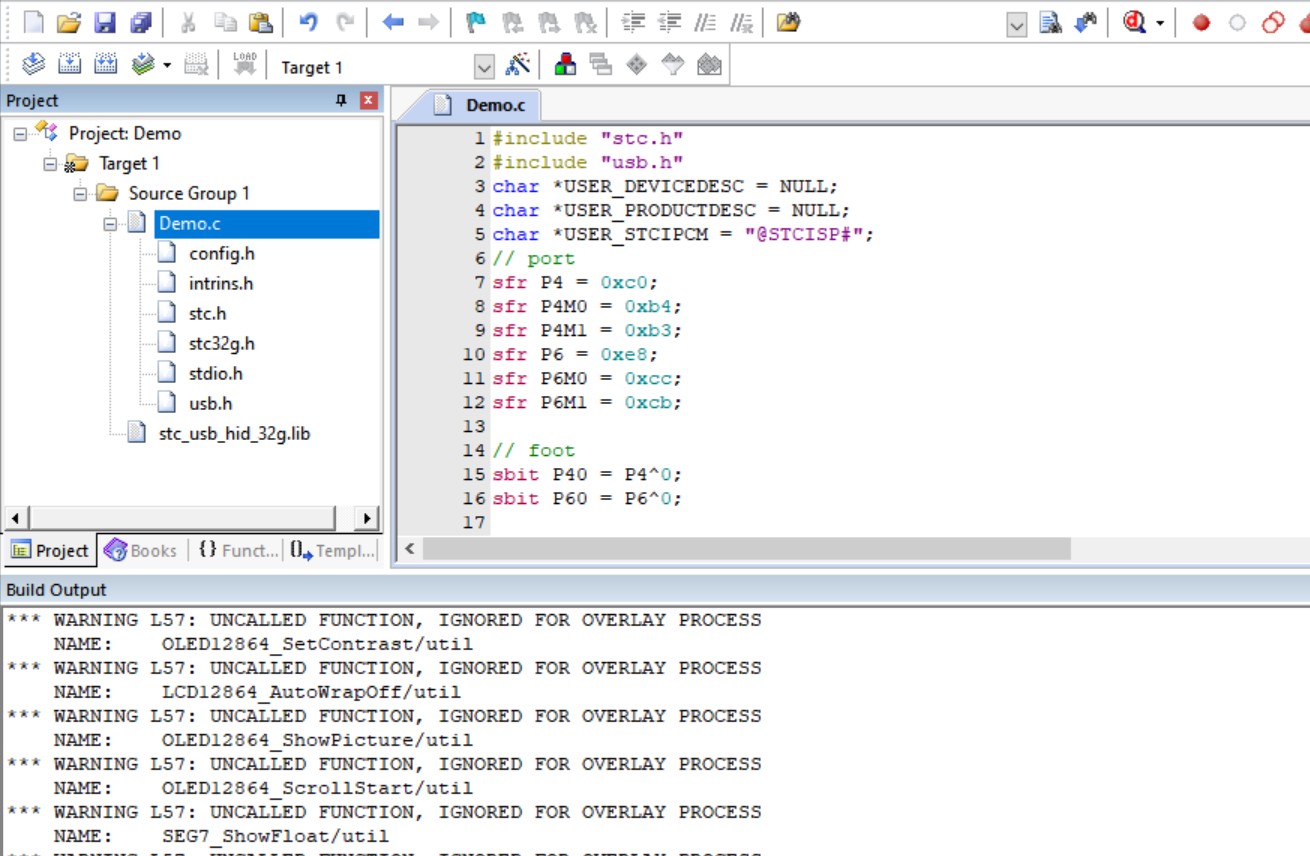Select the Demo.c editor tab
Screen dimensions: 1310x856
[485, 105]
